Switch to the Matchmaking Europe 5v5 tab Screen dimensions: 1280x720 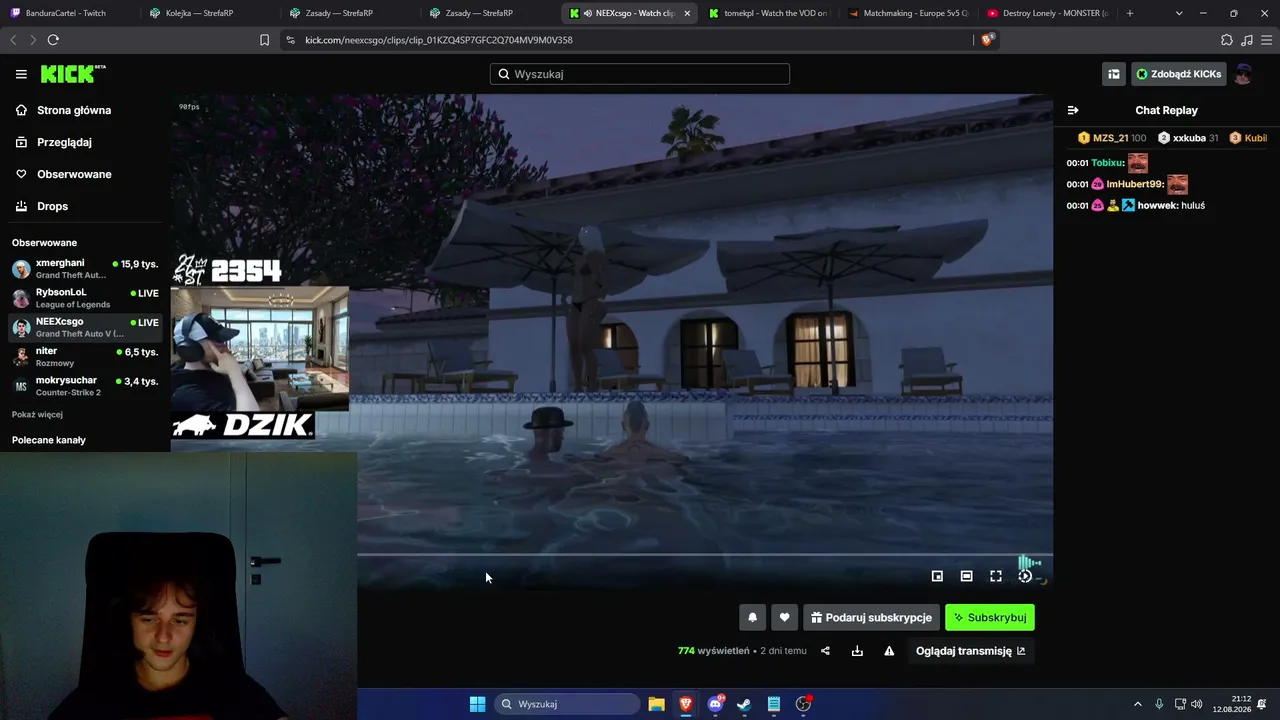point(910,13)
